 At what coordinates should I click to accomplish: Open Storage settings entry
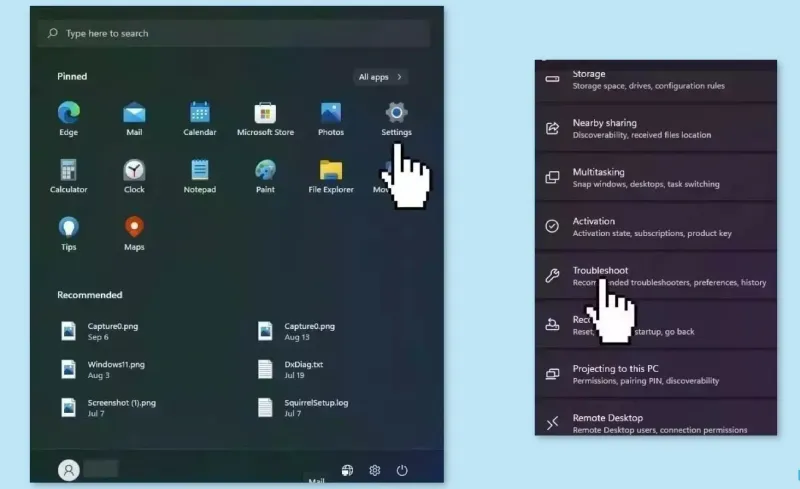656,81
